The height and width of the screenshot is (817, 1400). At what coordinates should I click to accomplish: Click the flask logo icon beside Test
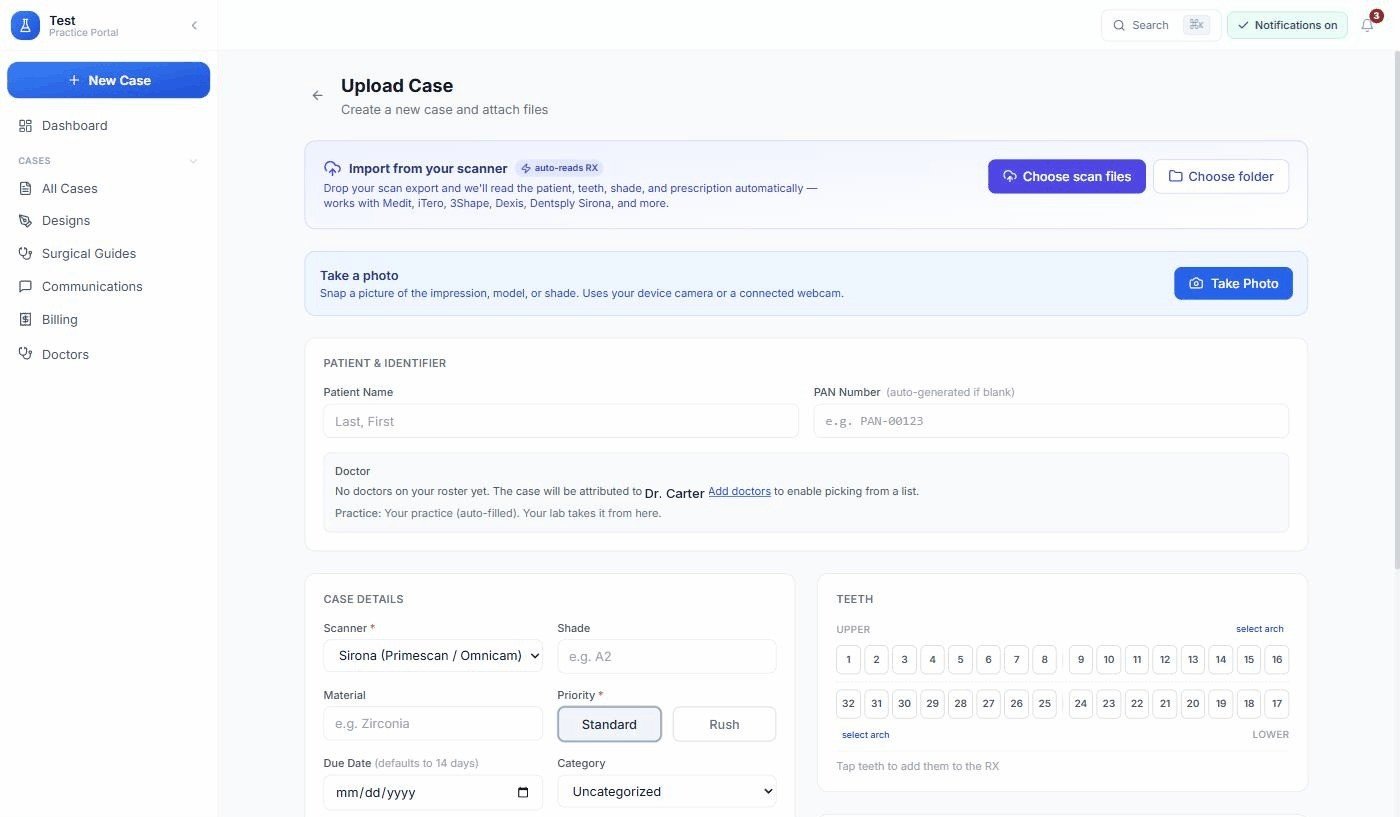25,25
